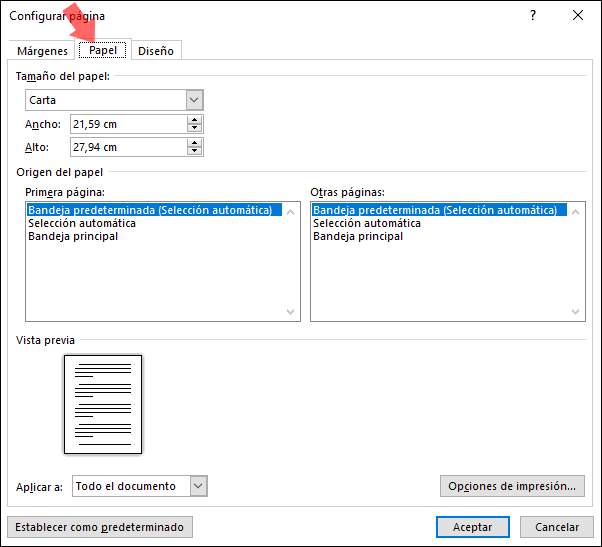Click the page preview thumbnail
602x547 pixels.
(x=103, y=404)
